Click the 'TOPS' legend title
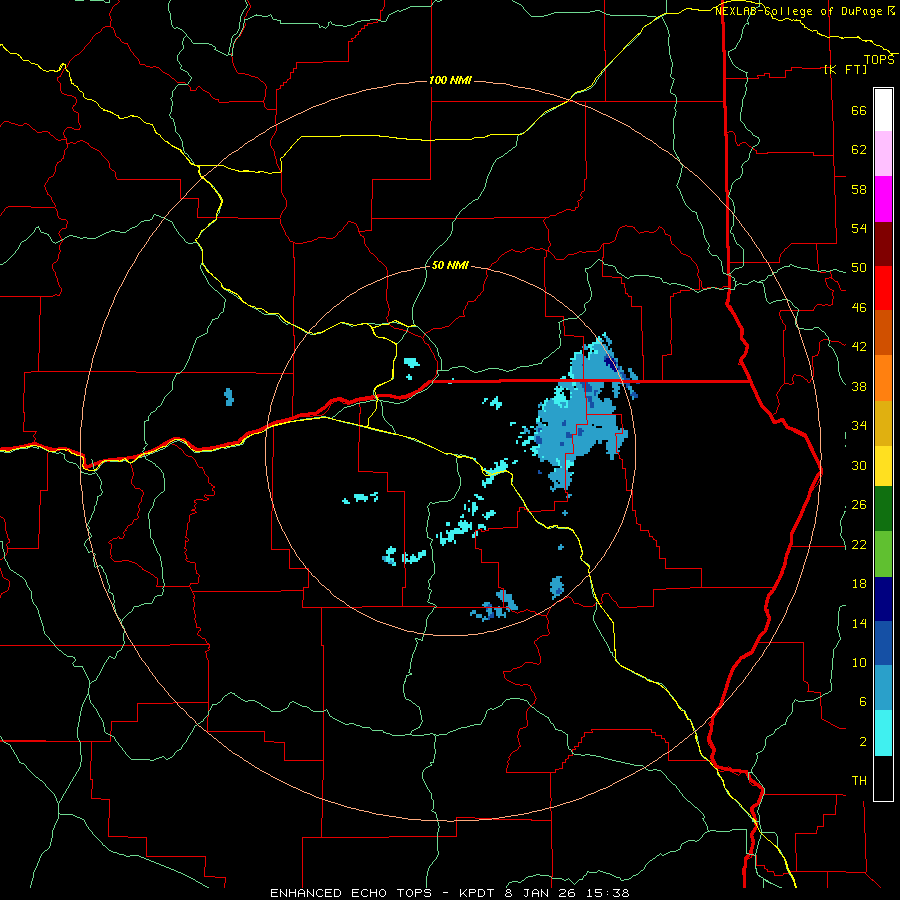The width and height of the screenshot is (900, 900). 879,59
